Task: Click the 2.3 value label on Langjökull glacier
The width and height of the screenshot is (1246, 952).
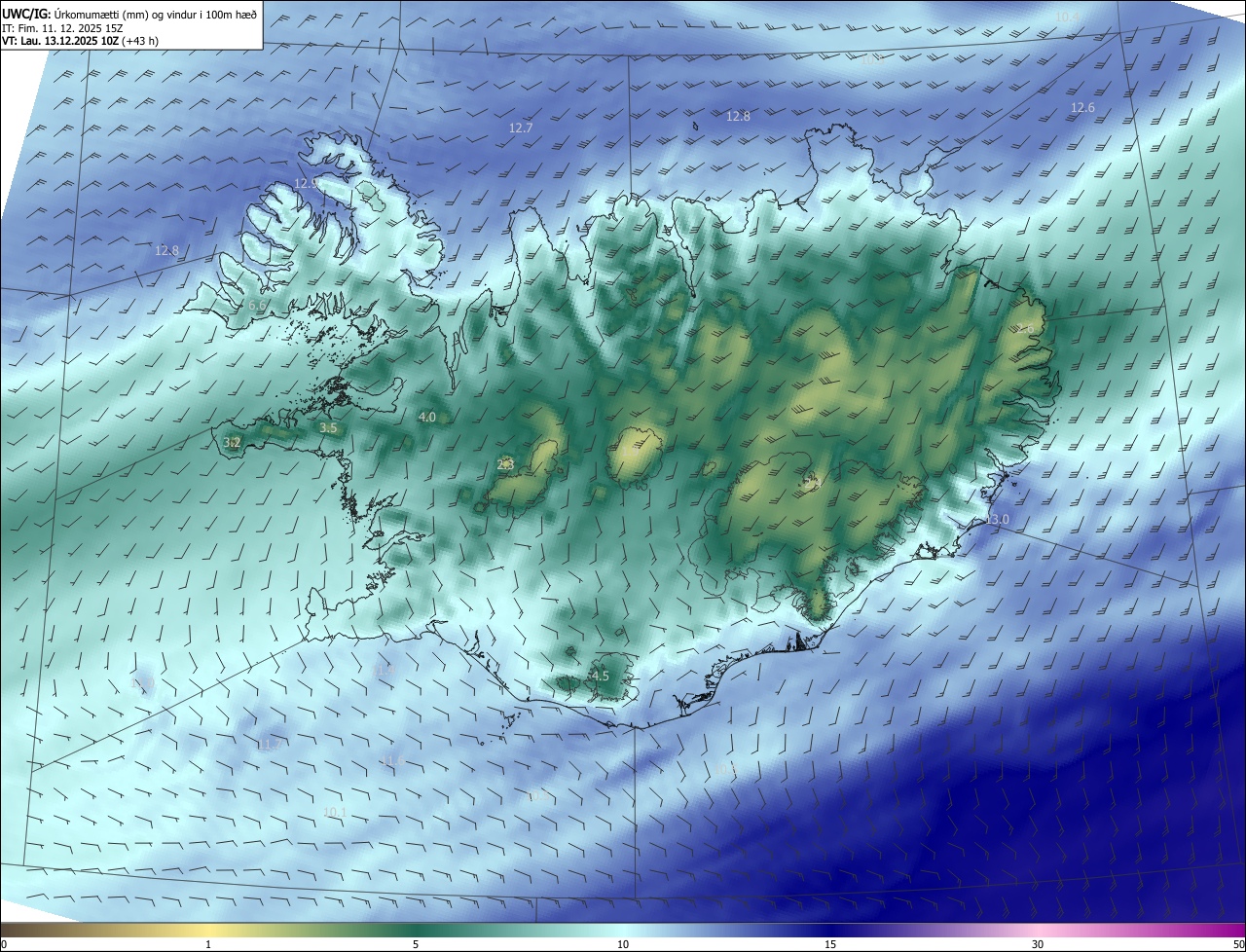Action: coord(505,464)
